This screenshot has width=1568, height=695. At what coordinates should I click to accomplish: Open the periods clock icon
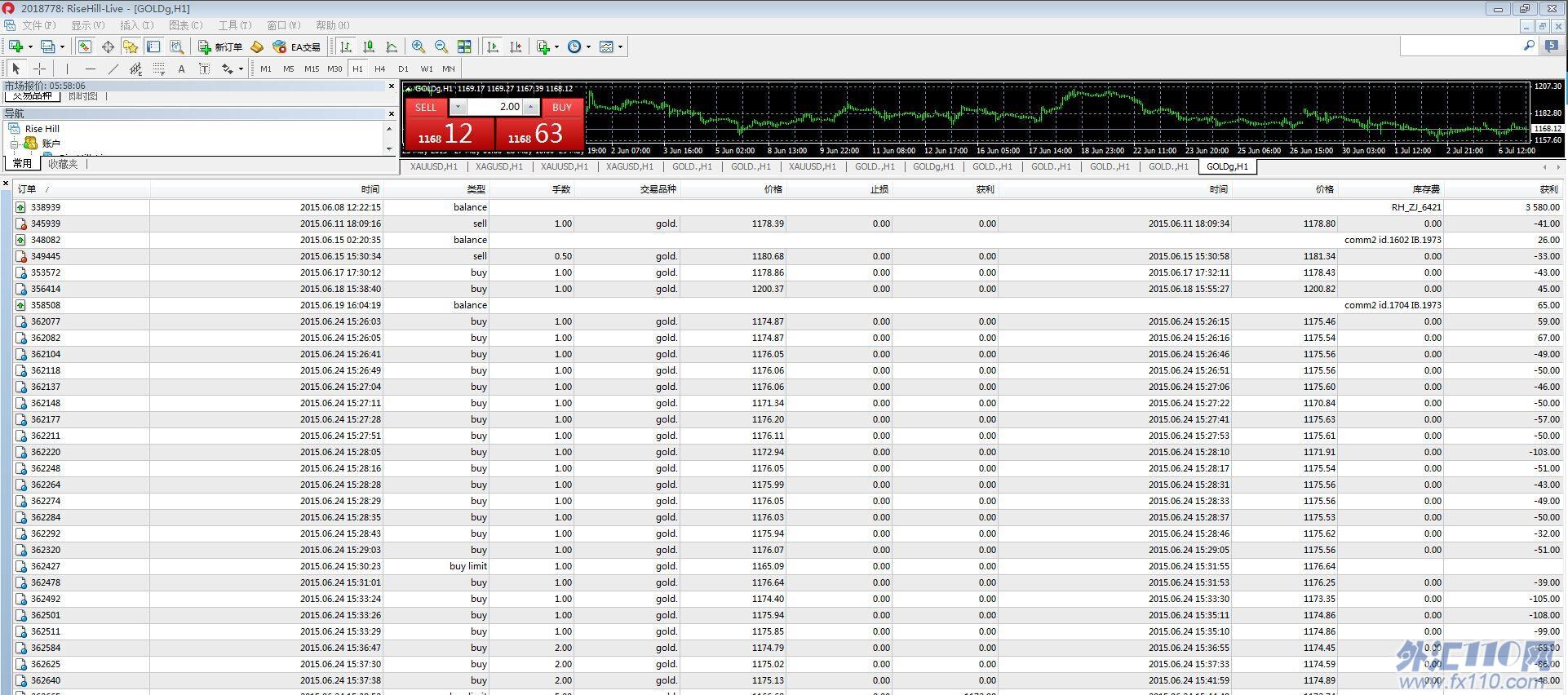574,46
